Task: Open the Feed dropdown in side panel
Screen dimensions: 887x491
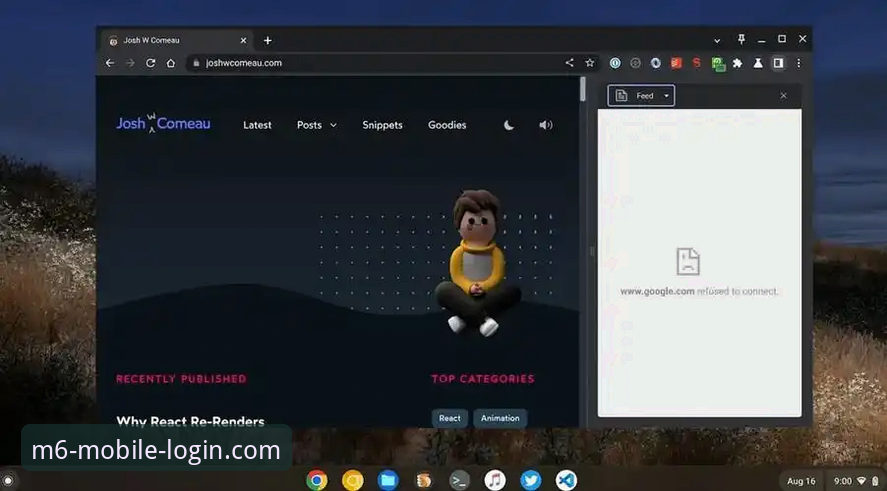Action: tap(641, 96)
